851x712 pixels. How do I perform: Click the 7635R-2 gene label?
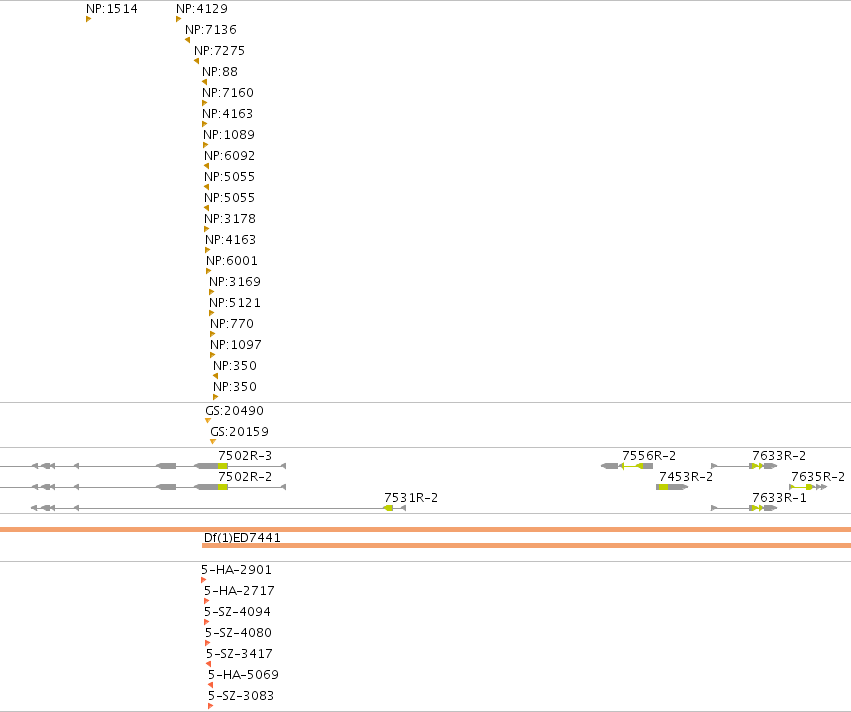point(818,476)
